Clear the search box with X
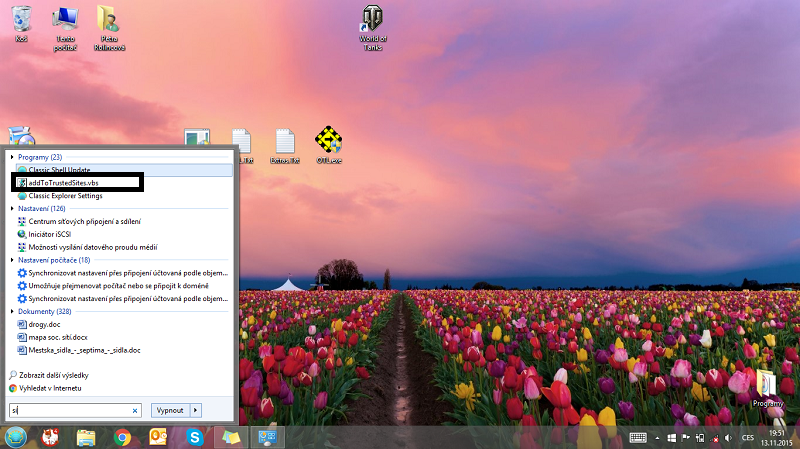The image size is (800, 449). (135, 410)
